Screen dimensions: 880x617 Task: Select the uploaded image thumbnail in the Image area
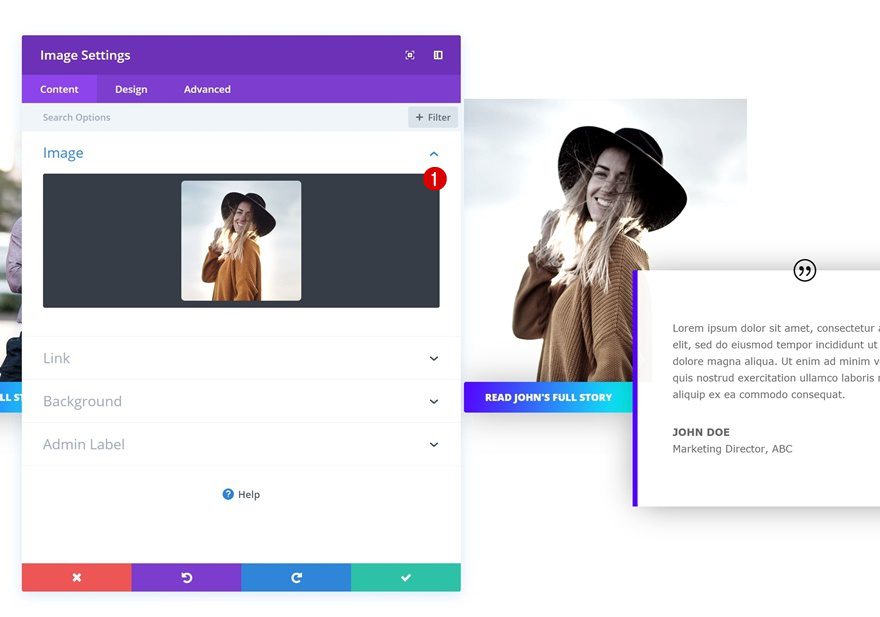(x=240, y=239)
